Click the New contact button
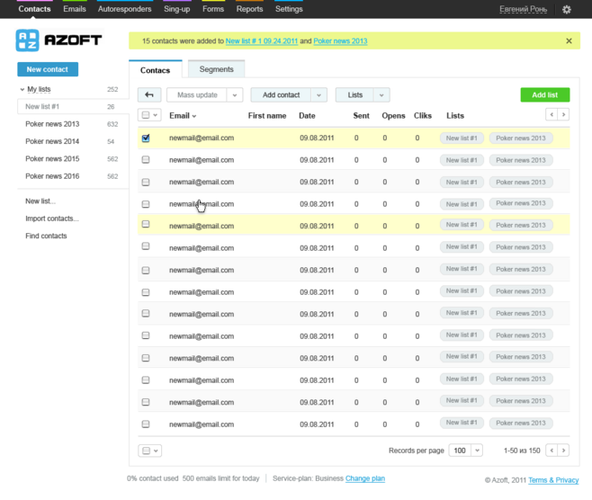 (x=48, y=69)
